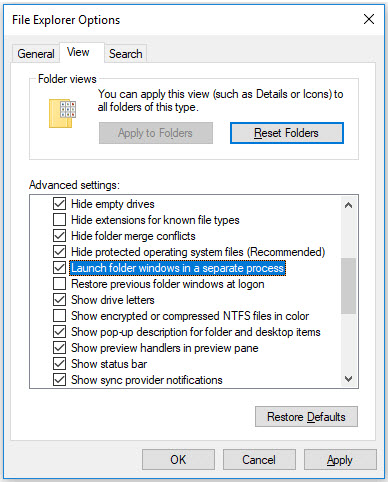Select 'Show drive letters' label text

pos(113,300)
